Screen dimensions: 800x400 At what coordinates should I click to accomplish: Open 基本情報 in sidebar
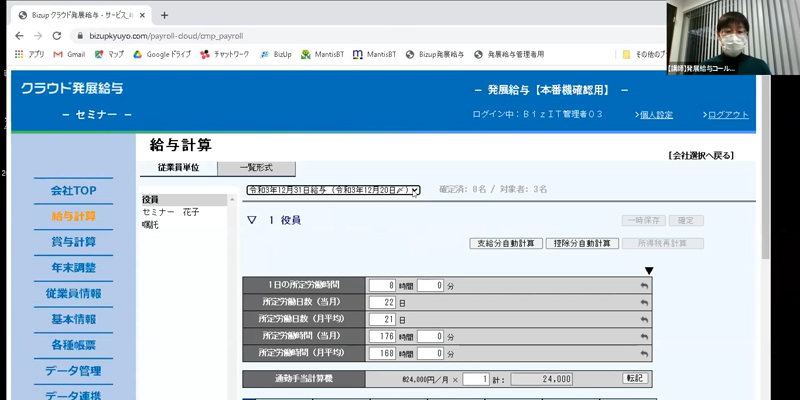[x=73, y=319]
